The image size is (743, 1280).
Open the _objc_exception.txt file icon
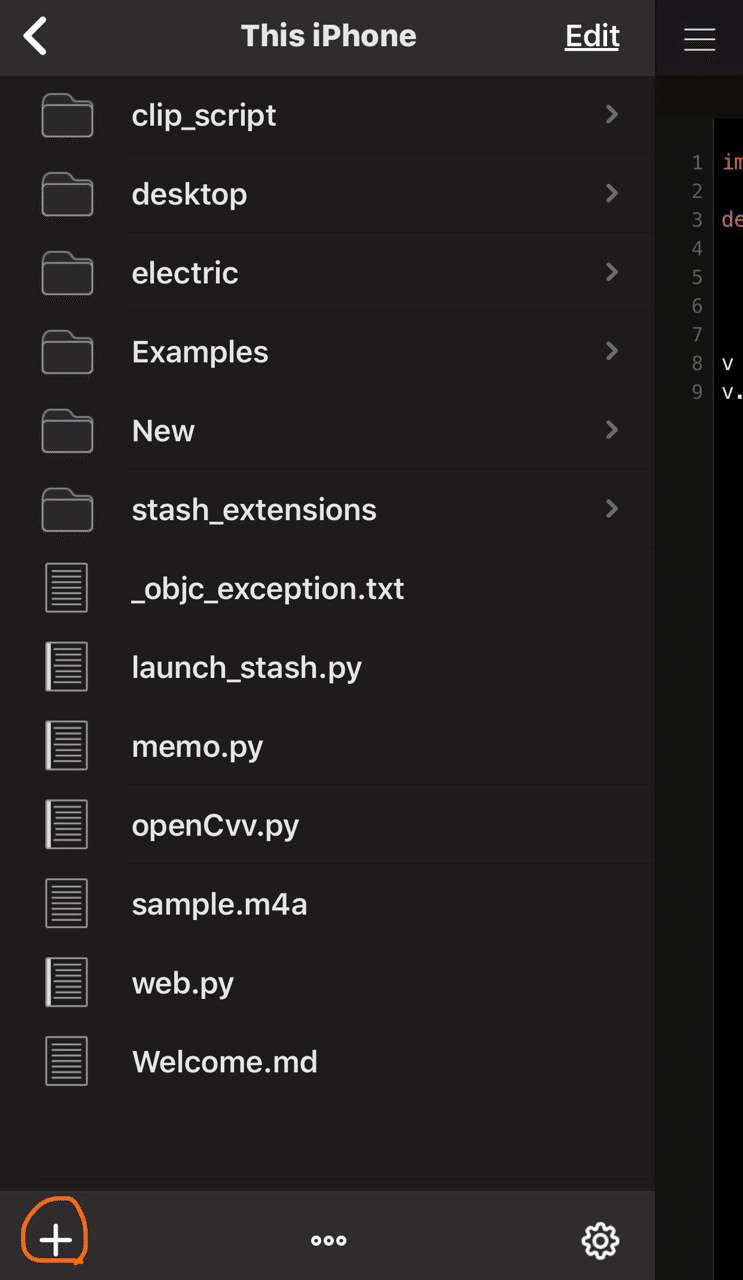(x=66, y=588)
